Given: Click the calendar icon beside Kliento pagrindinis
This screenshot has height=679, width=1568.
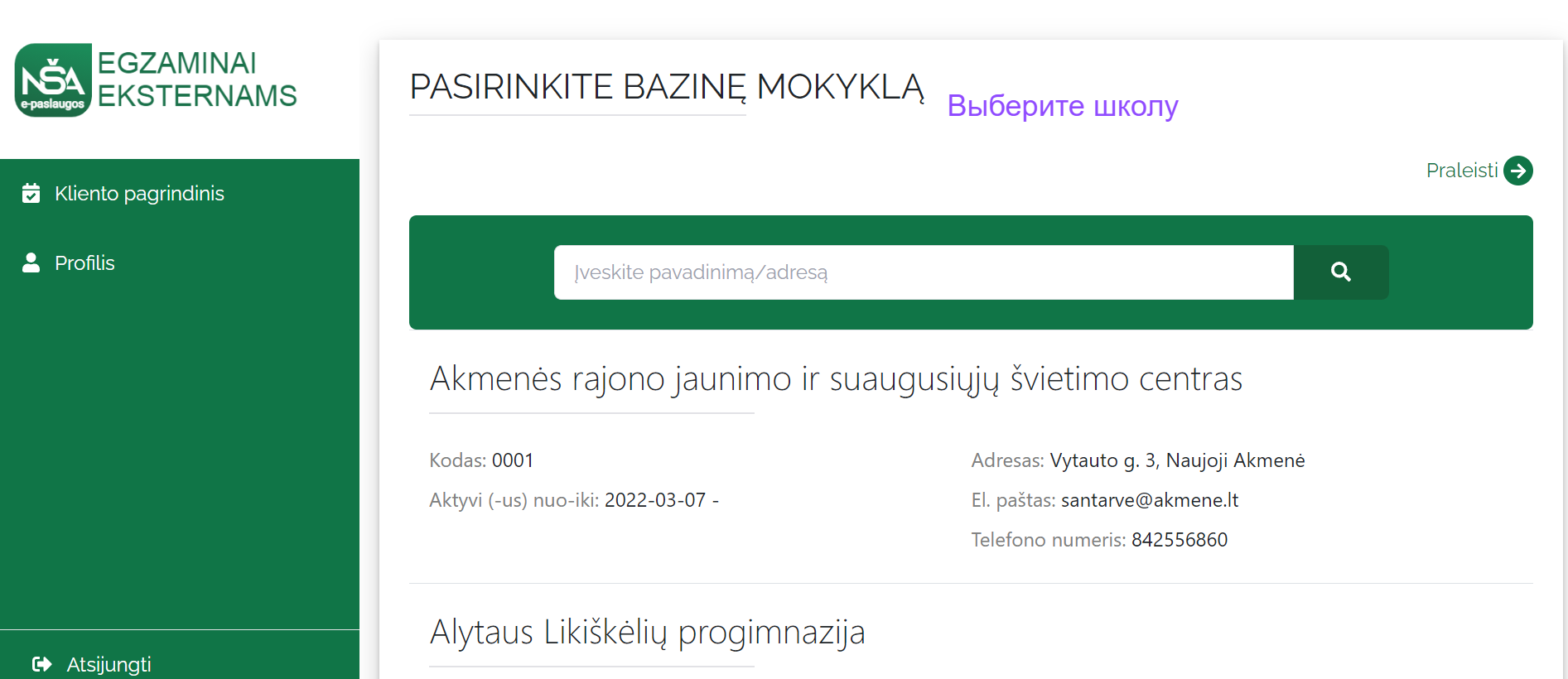Looking at the screenshot, I should (x=31, y=193).
